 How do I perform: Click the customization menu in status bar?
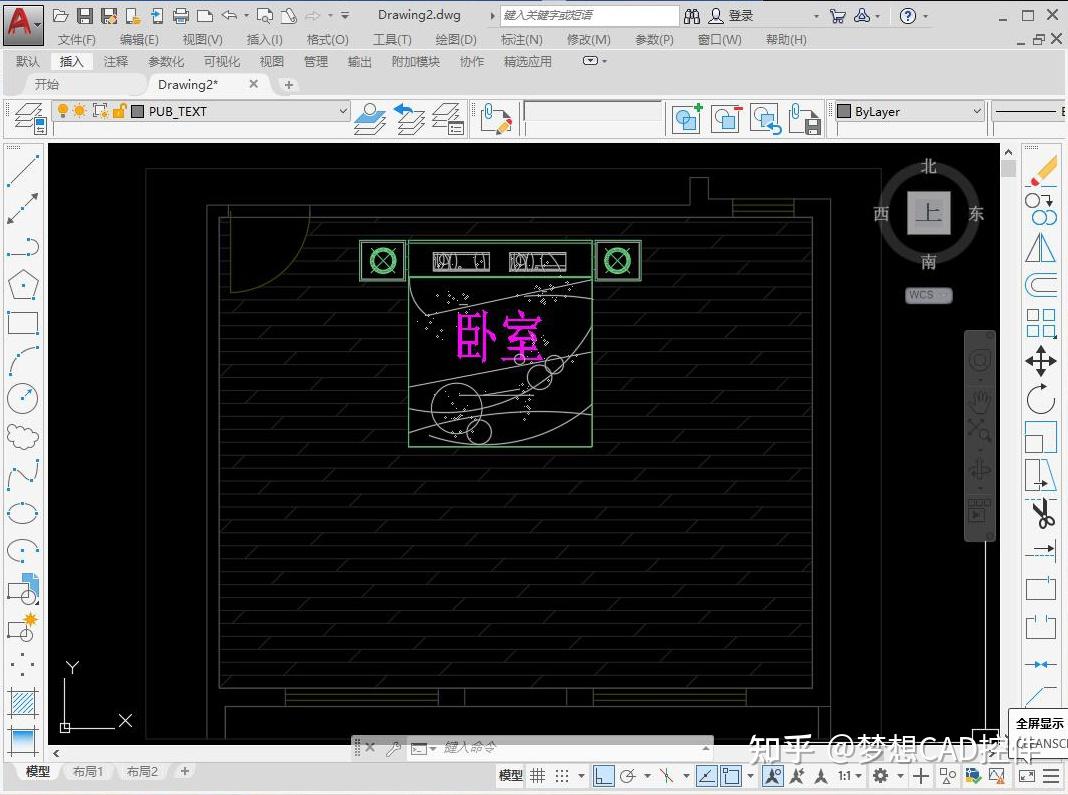coord(1051,776)
